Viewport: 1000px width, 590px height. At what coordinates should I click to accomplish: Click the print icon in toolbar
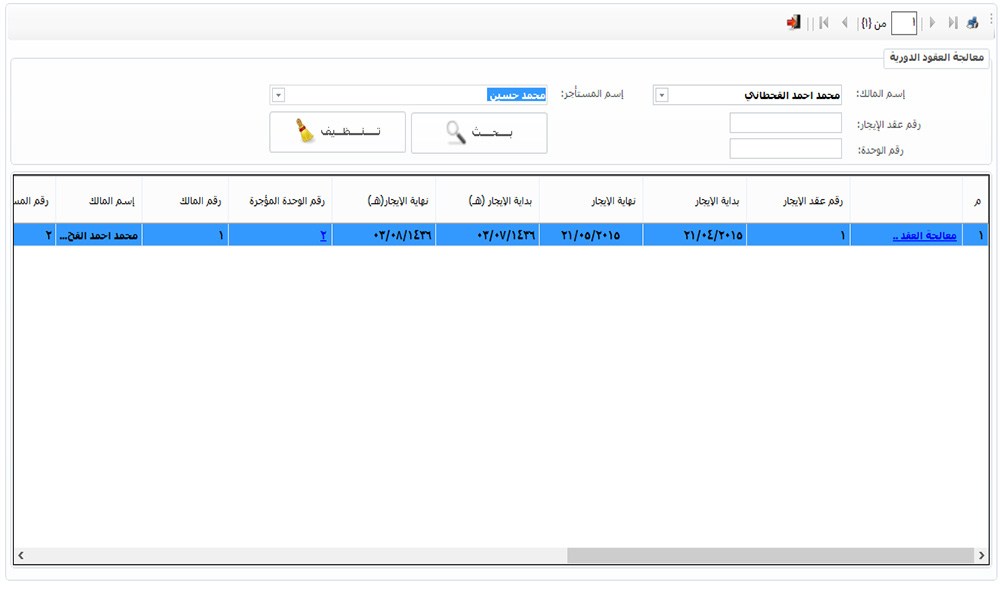tap(972, 22)
